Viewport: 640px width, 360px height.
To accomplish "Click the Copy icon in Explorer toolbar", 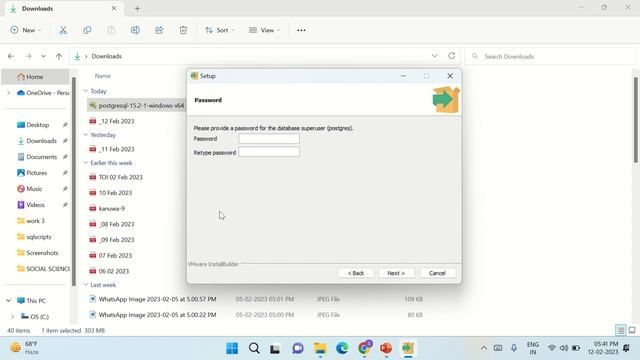I will click(87, 30).
